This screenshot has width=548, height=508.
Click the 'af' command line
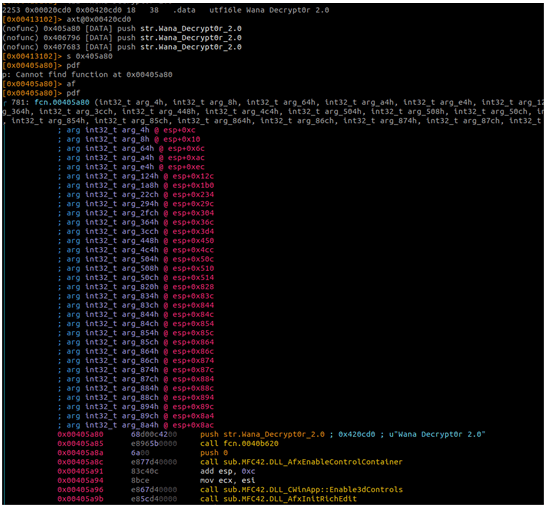(71, 84)
